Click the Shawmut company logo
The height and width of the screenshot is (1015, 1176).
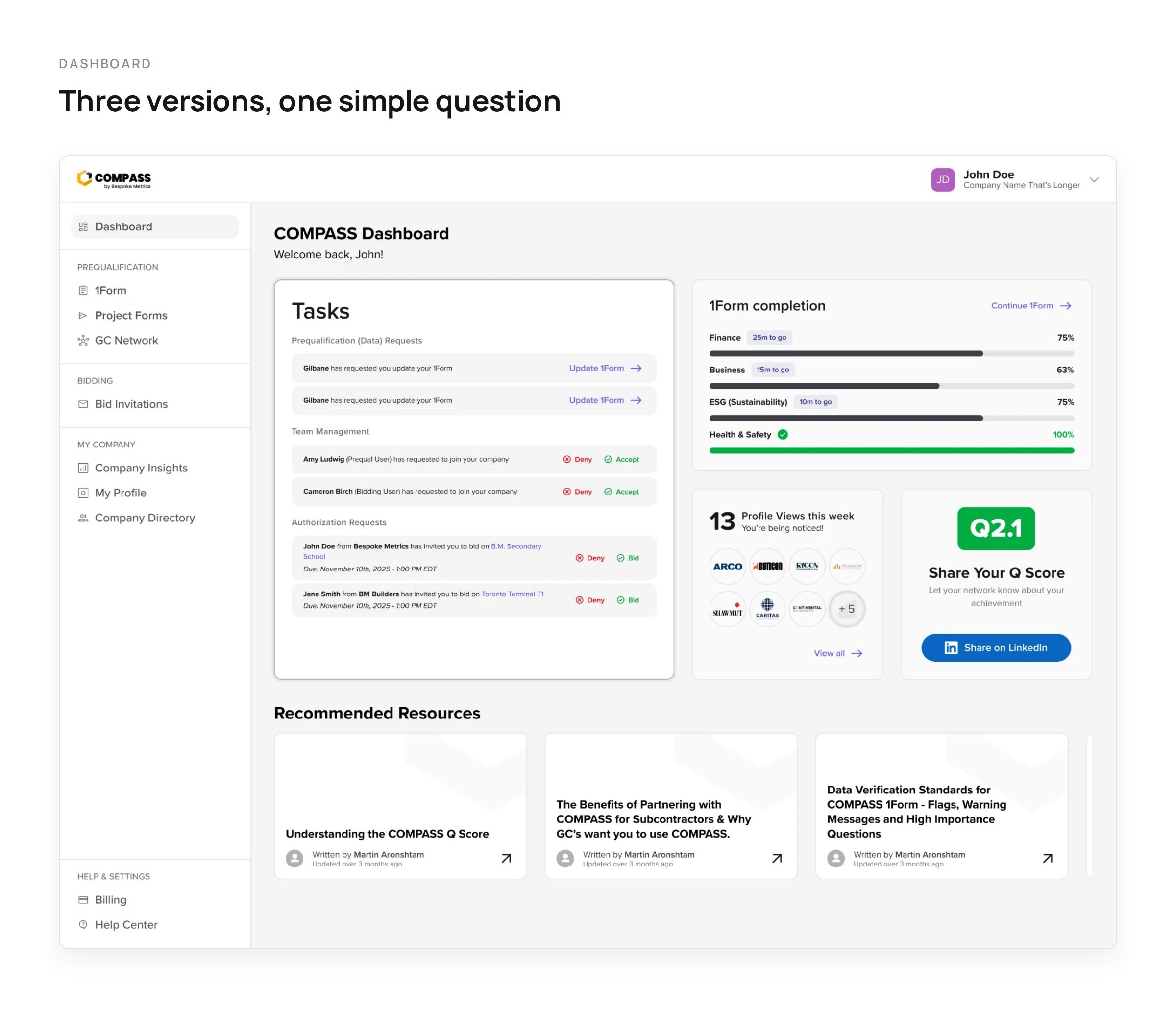click(728, 609)
